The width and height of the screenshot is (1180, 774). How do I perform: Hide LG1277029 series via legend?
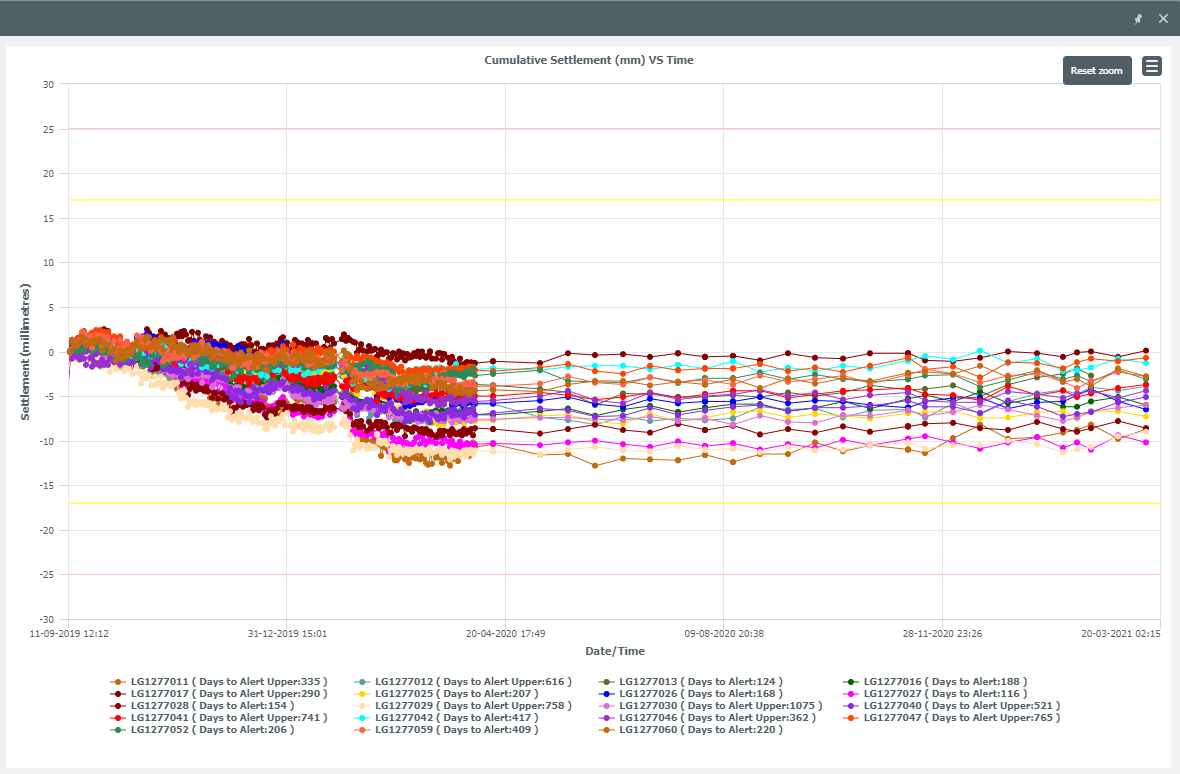coord(463,706)
